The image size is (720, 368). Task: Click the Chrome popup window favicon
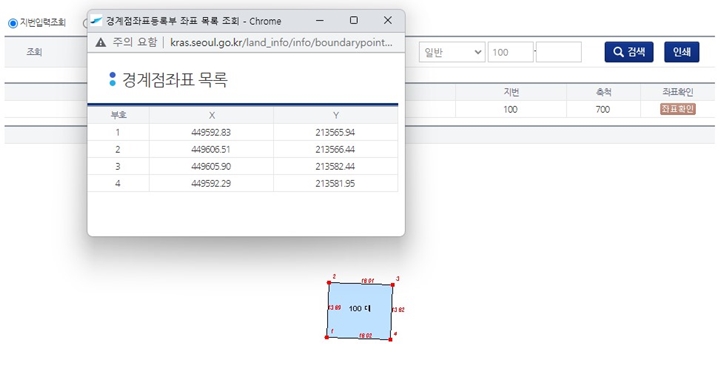[96, 21]
